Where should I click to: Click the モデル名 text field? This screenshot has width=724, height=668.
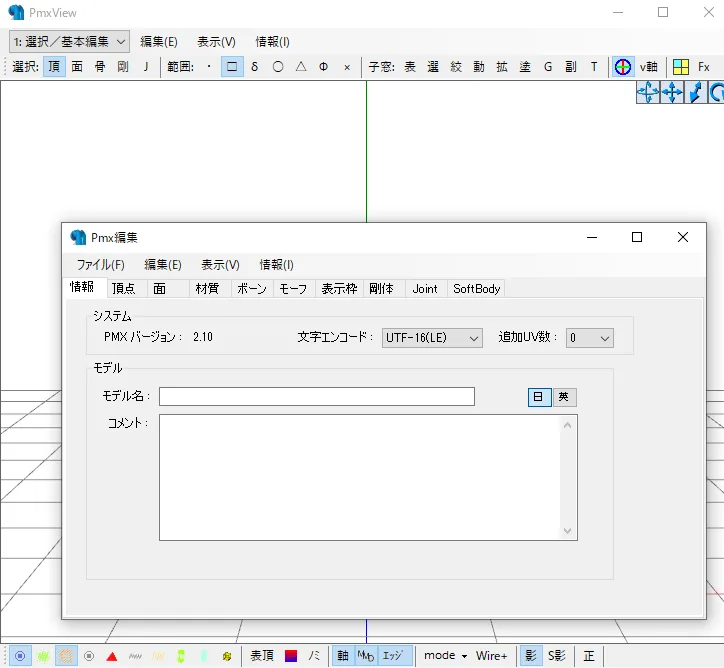(x=316, y=397)
